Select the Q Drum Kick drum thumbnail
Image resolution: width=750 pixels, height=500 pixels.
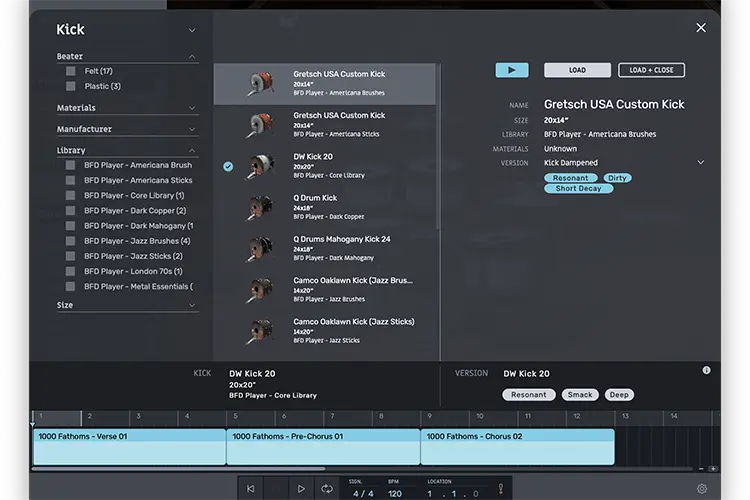(261, 207)
